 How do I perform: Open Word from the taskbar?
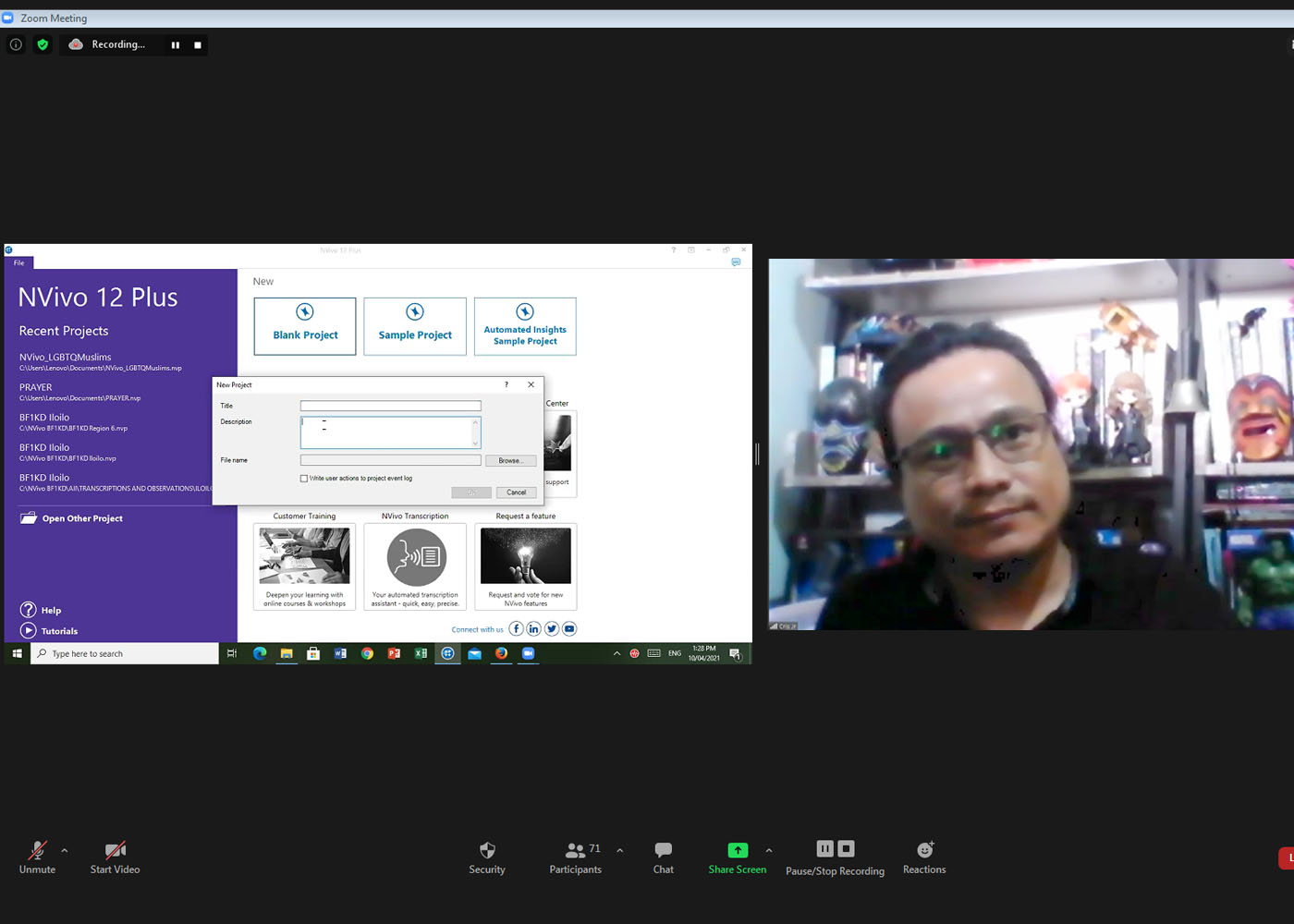pyautogui.click(x=340, y=653)
